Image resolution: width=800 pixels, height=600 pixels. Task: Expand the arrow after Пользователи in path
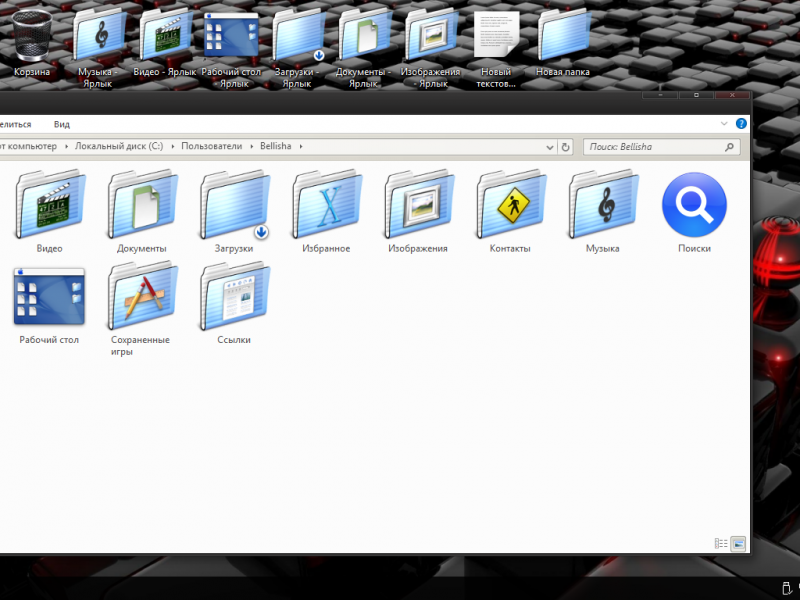pyautogui.click(x=252, y=146)
